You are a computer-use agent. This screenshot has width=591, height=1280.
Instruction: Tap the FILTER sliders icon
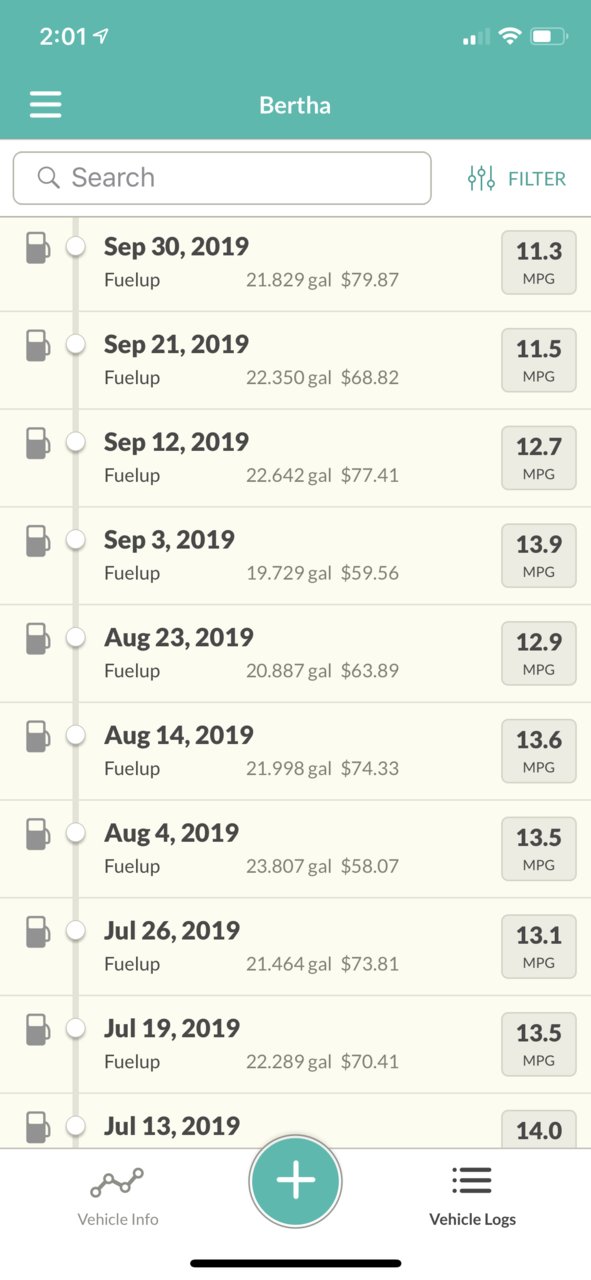point(481,179)
